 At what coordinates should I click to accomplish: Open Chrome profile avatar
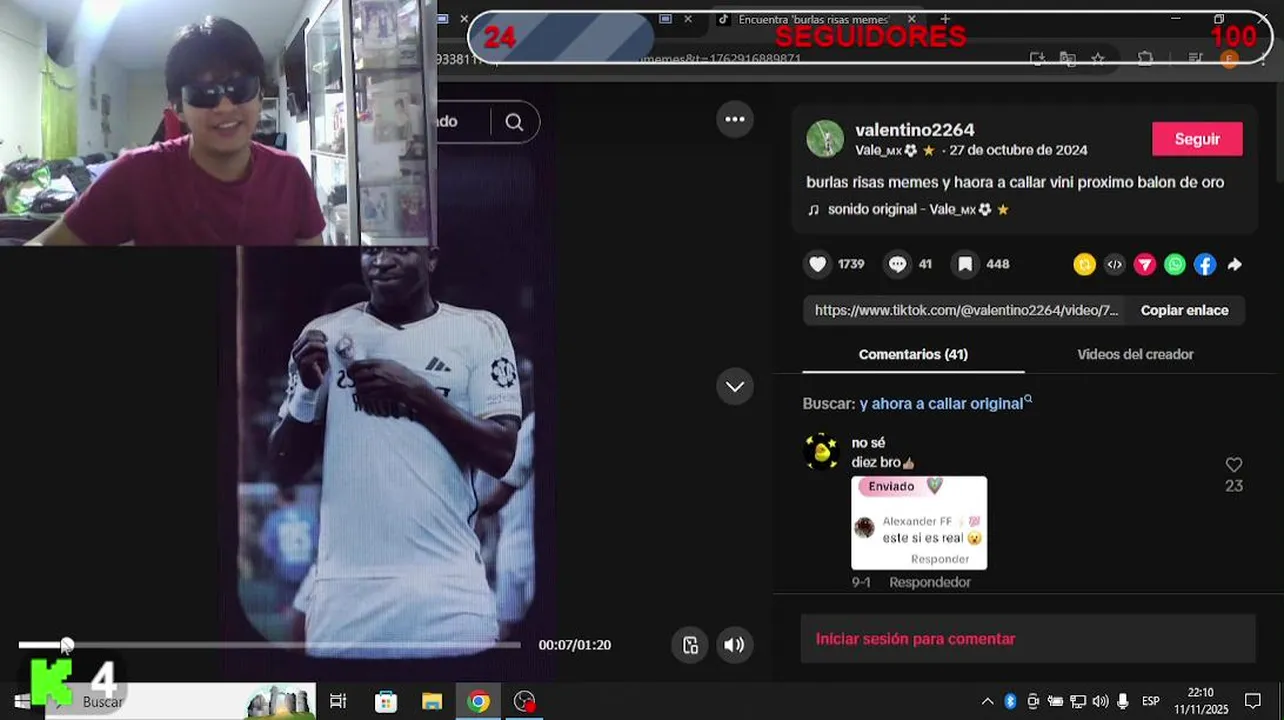tap(1230, 59)
